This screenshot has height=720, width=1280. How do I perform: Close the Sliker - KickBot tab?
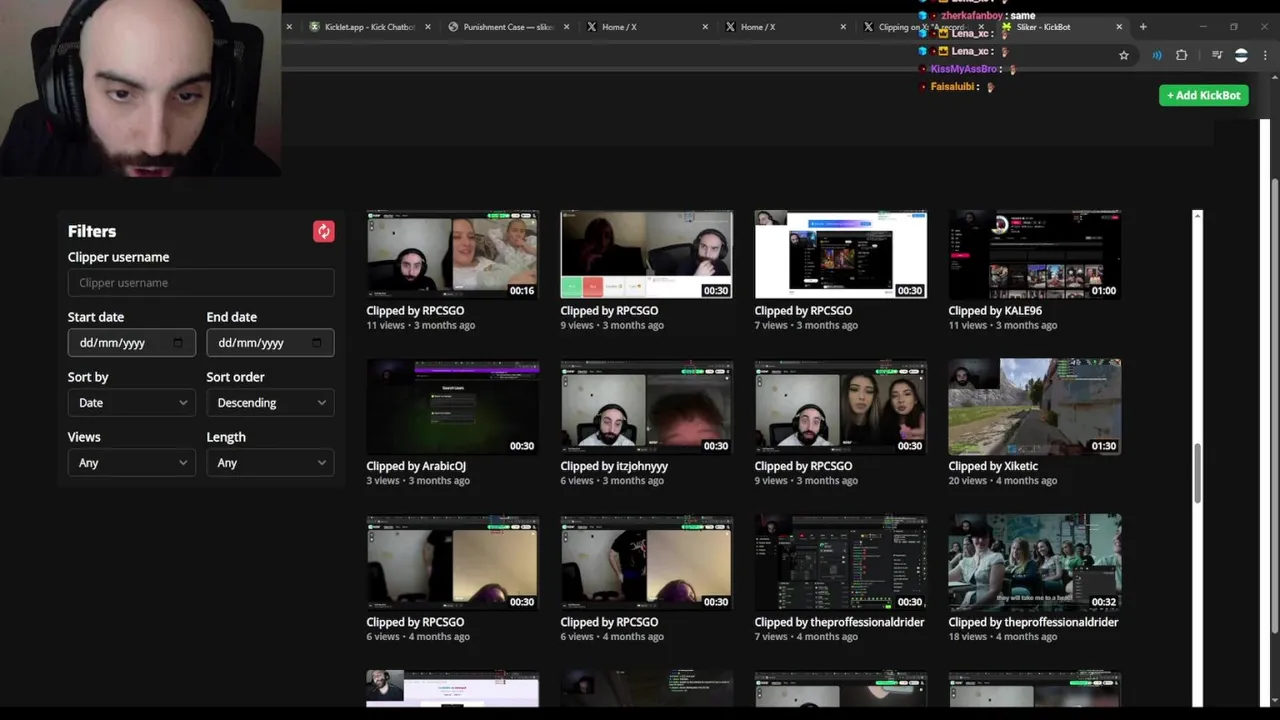click(x=1119, y=27)
